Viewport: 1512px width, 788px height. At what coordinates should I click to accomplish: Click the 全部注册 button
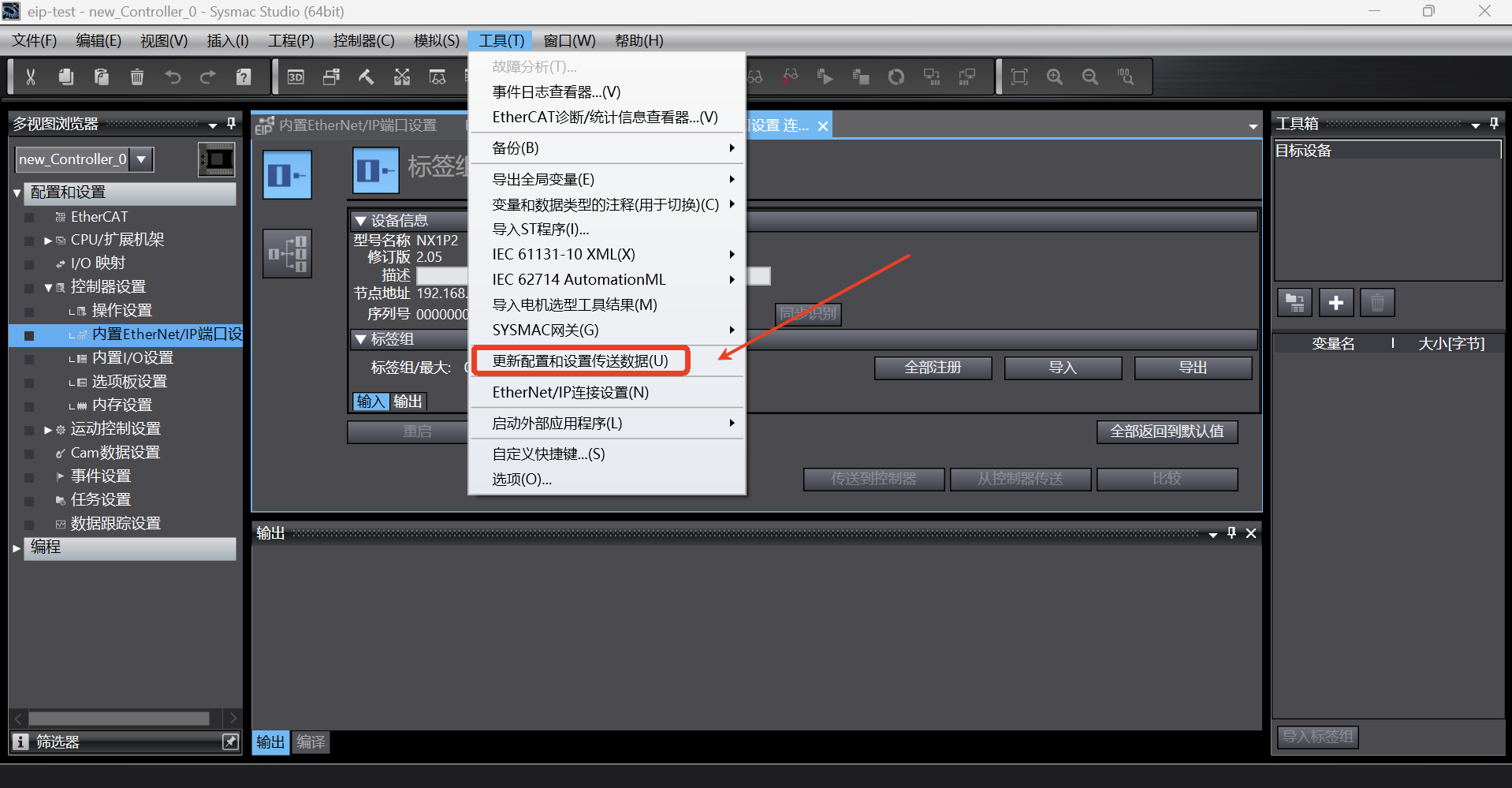coord(933,368)
